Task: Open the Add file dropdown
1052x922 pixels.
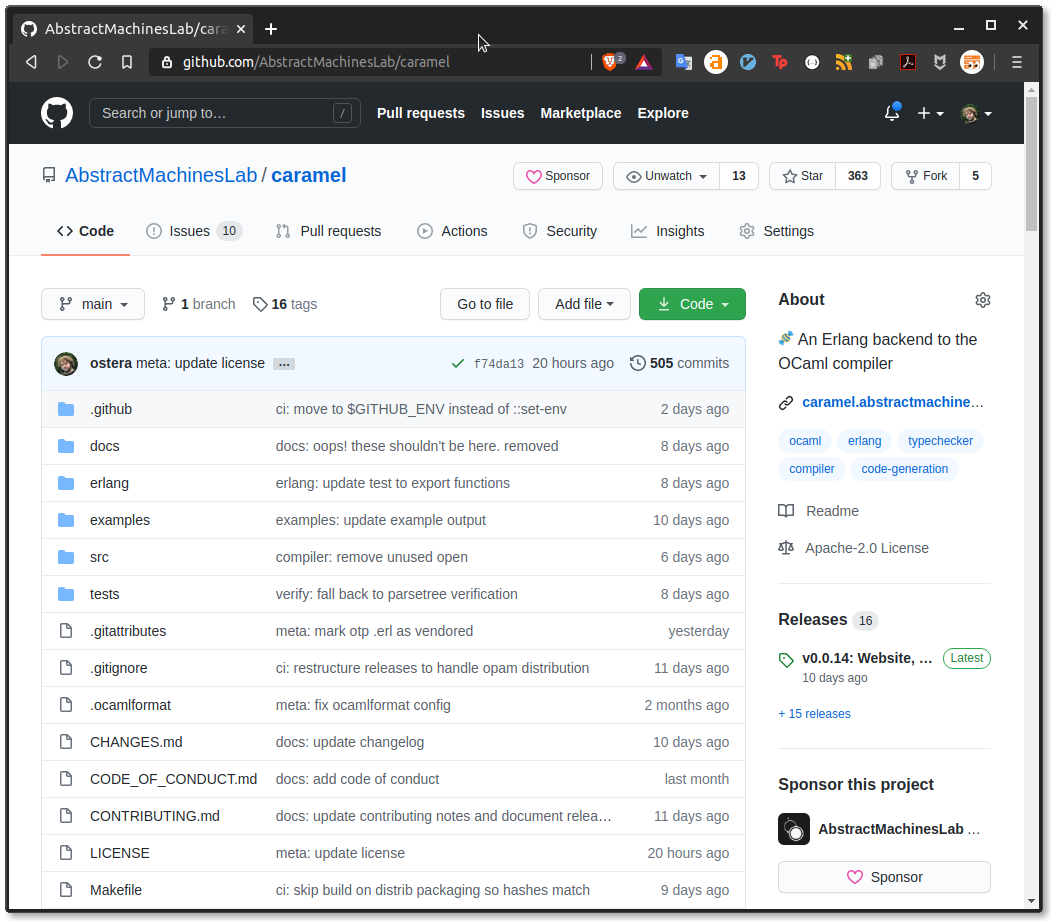Action: click(x=584, y=304)
